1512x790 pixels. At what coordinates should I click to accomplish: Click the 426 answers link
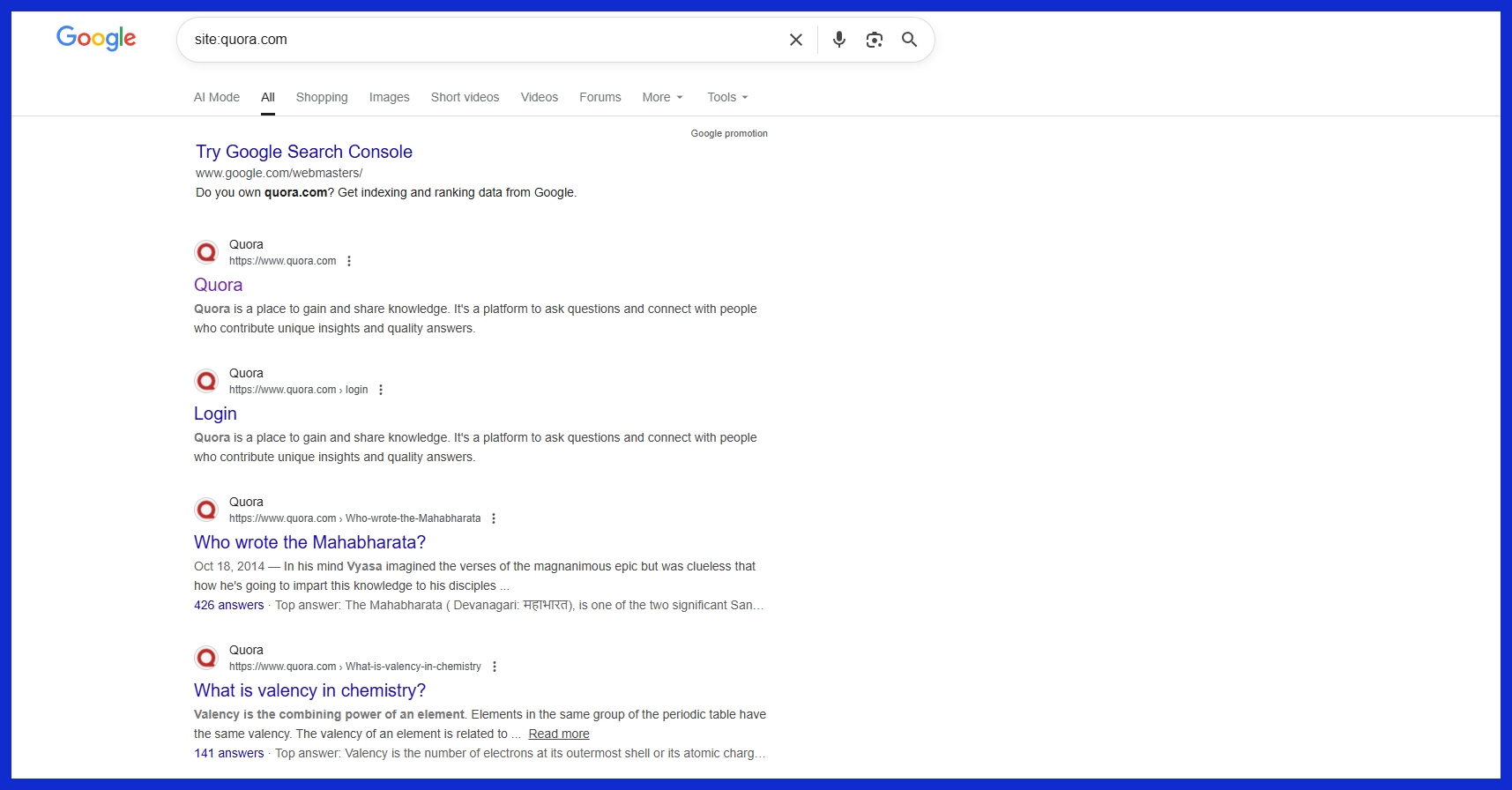click(229, 605)
